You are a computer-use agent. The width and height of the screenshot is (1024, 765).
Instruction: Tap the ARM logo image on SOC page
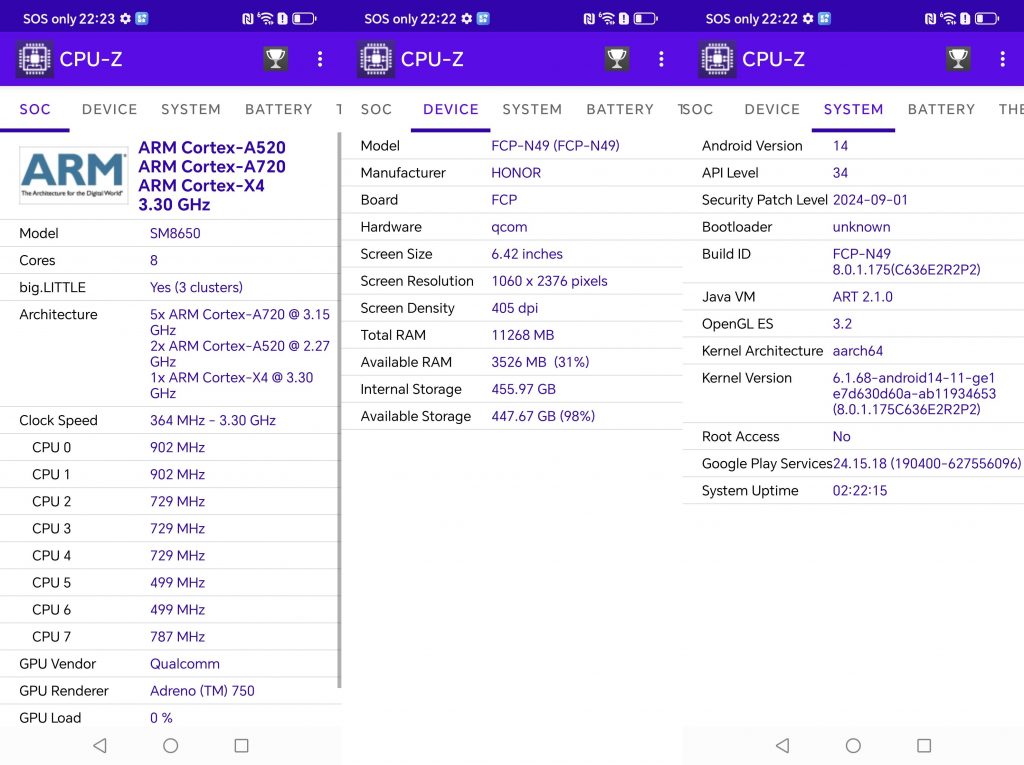coord(73,174)
